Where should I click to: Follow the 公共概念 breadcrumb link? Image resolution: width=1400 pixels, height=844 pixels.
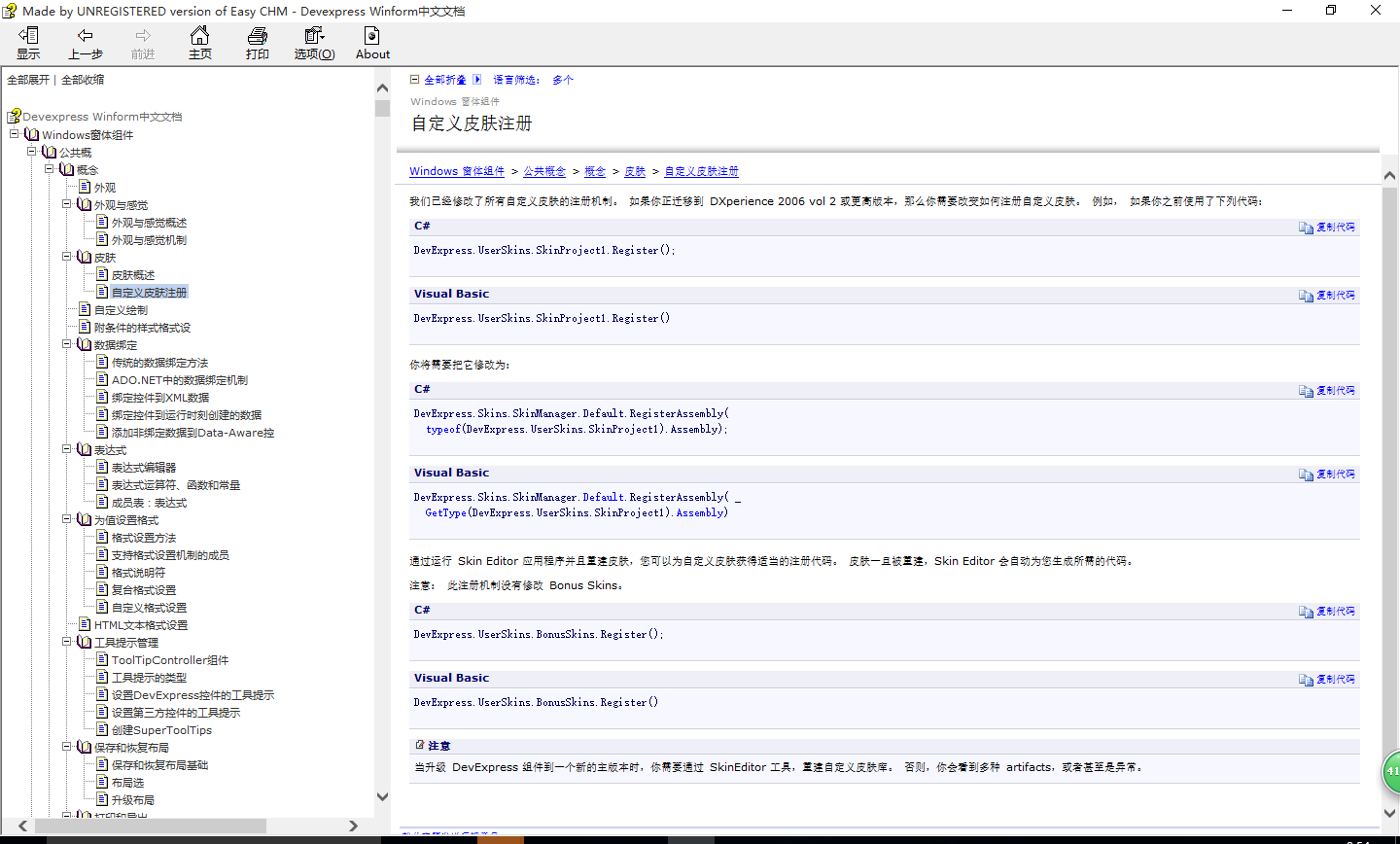[x=544, y=171]
